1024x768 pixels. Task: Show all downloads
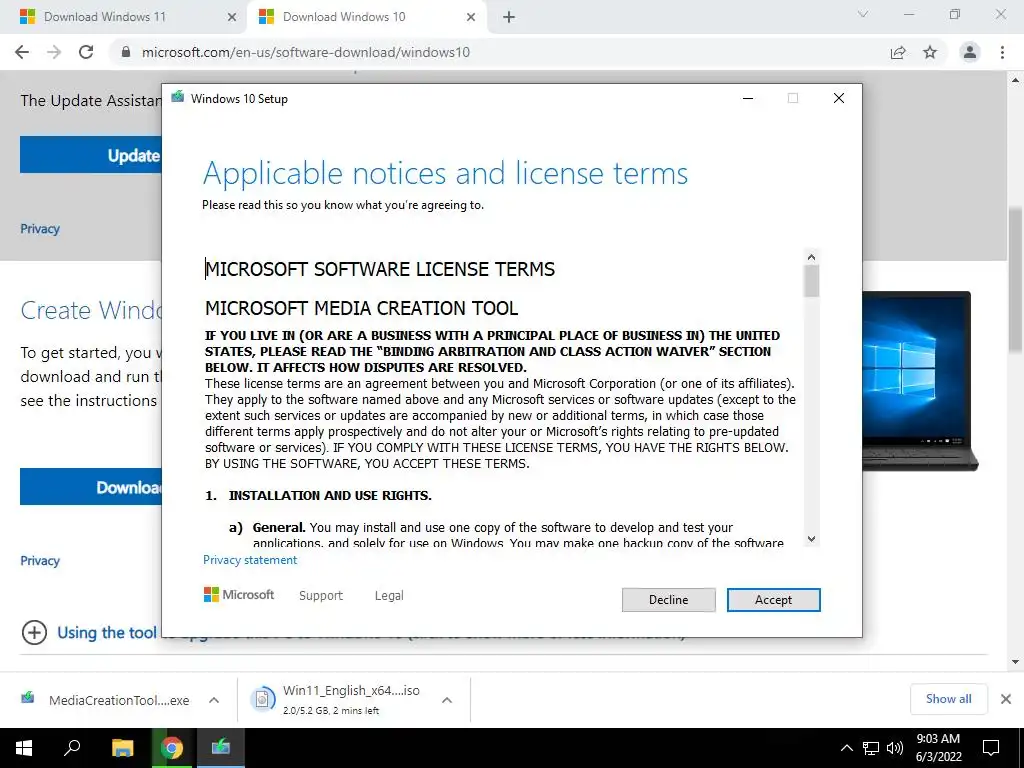(948, 699)
